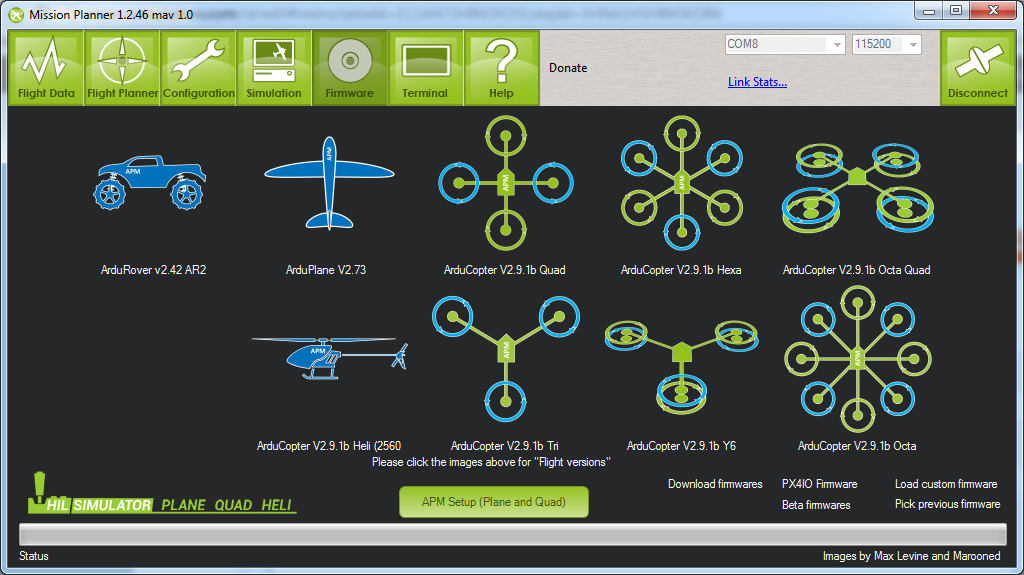Click the ArduCopter V2.9.1b Hexa label
Viewport: 1024px width, 575px height.
click(x=680, y=270)
